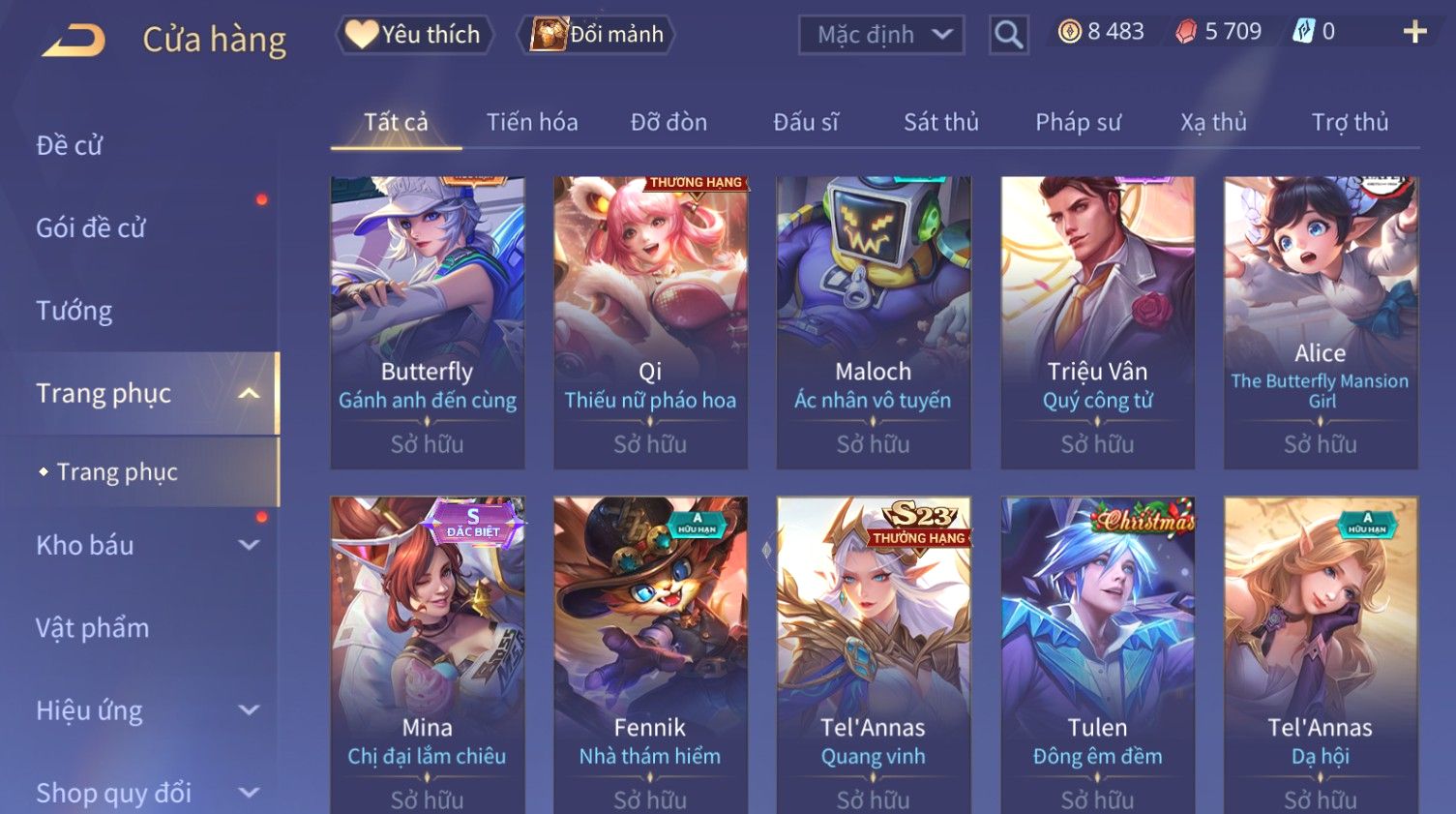The image size is (1456, 814).
Task: Collapse the Trang phục sidebar section
Action: pyautogui.click(x=249, y=393)
